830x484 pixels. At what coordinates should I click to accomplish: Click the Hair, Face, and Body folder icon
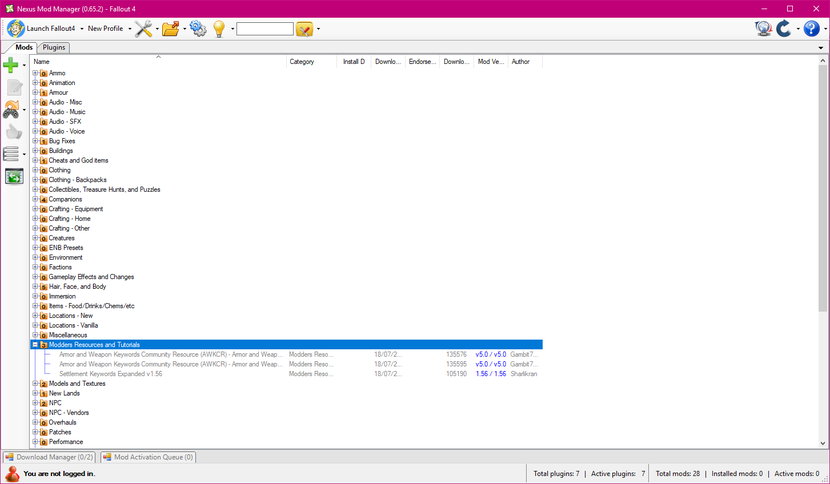(x=43, y=286)
